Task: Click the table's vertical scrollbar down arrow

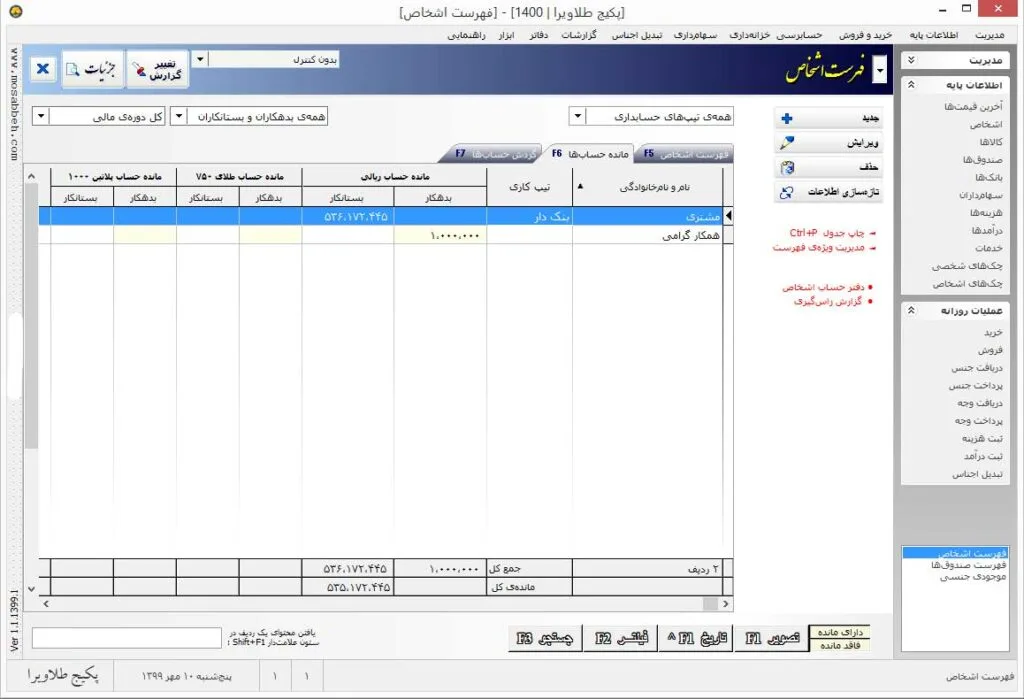Action: 31,589
